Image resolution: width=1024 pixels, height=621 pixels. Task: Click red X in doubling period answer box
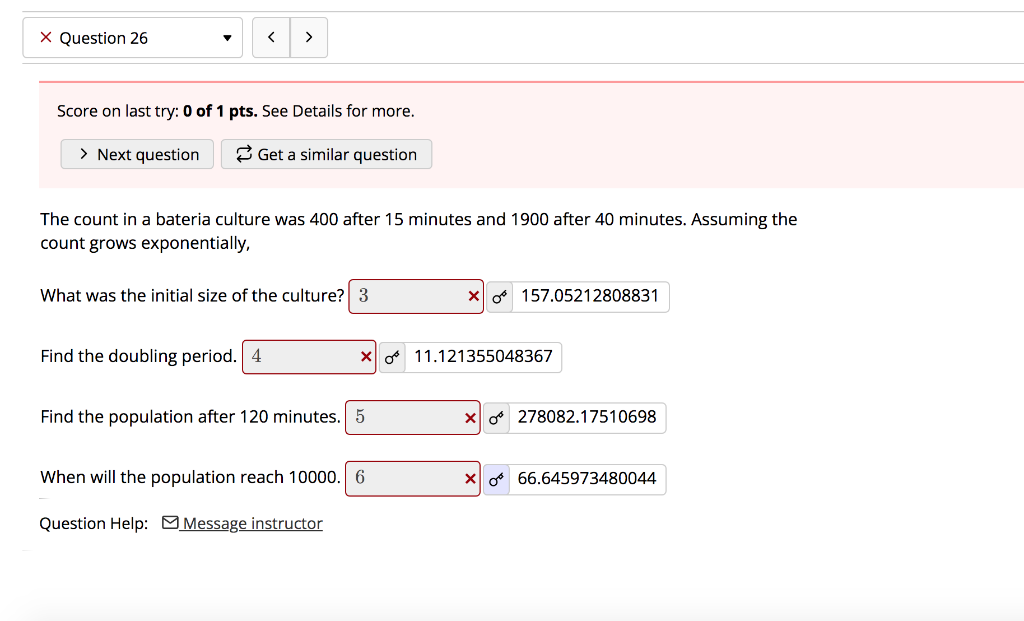(365, 357)
